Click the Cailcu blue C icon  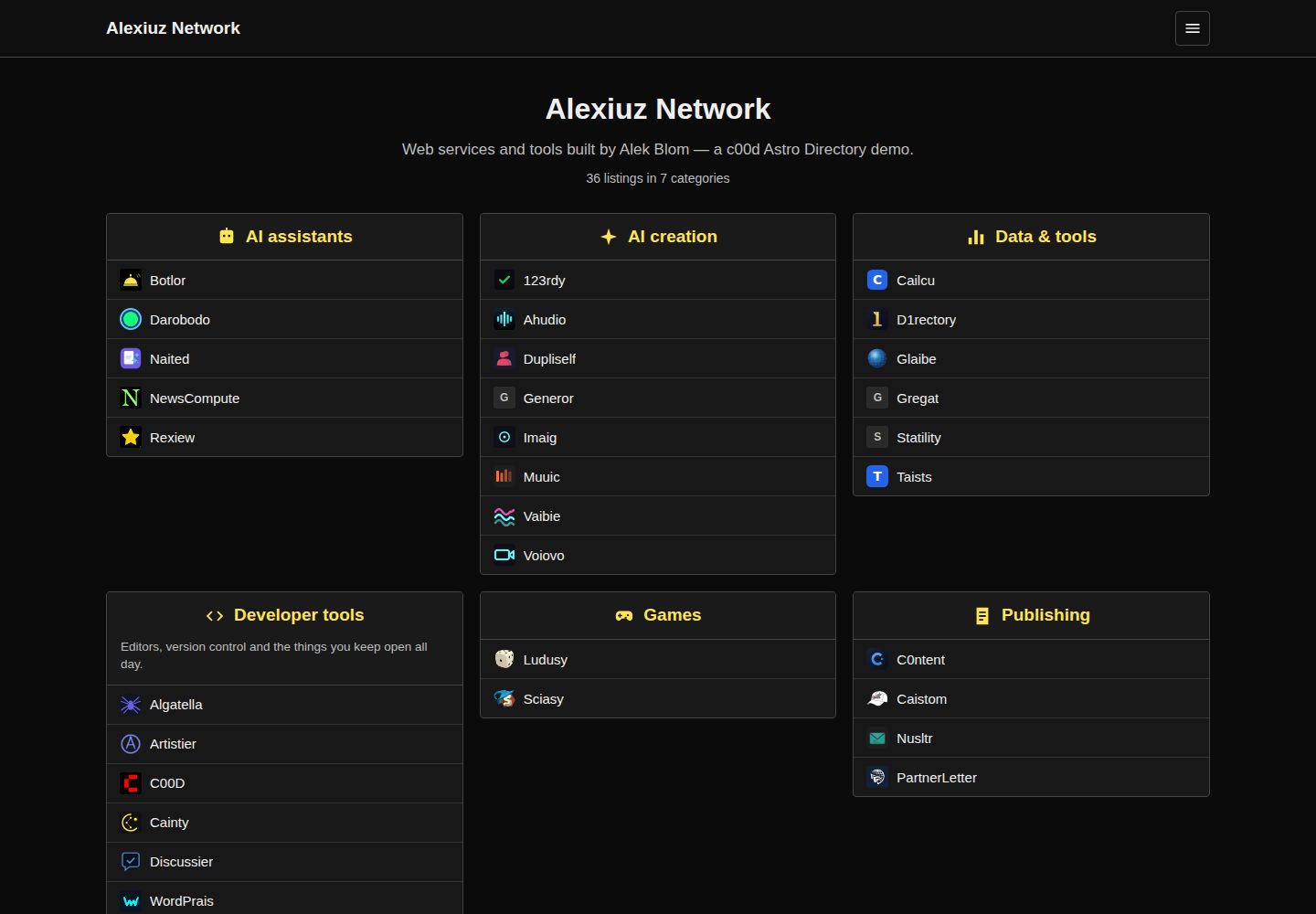(x=877, y=280)
